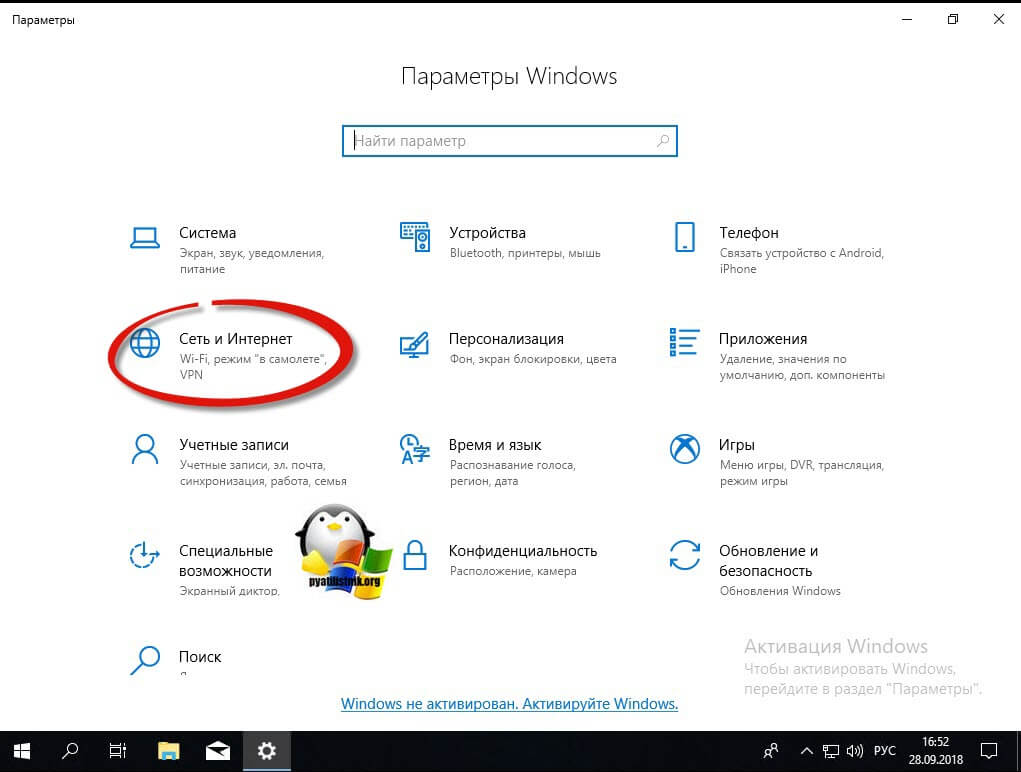Open the Приложения apps list icon

684,343
